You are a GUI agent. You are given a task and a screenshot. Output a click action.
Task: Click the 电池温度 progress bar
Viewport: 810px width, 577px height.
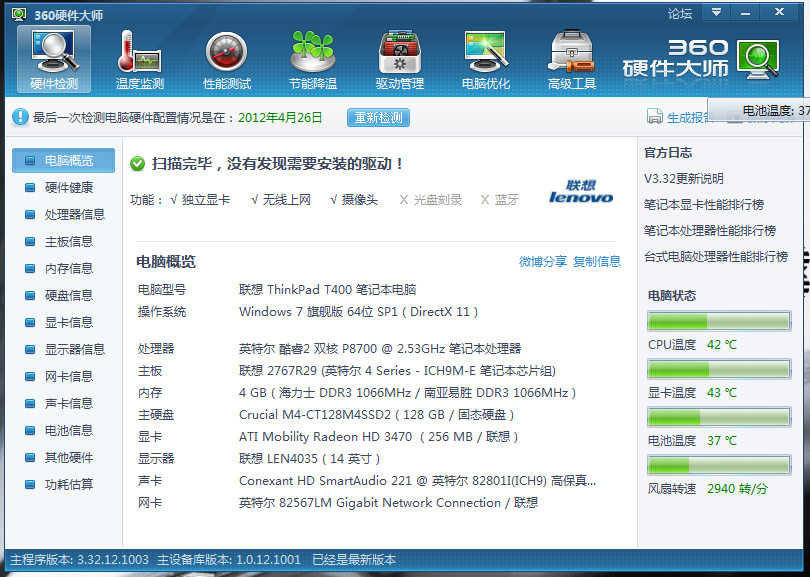(719, 417)
